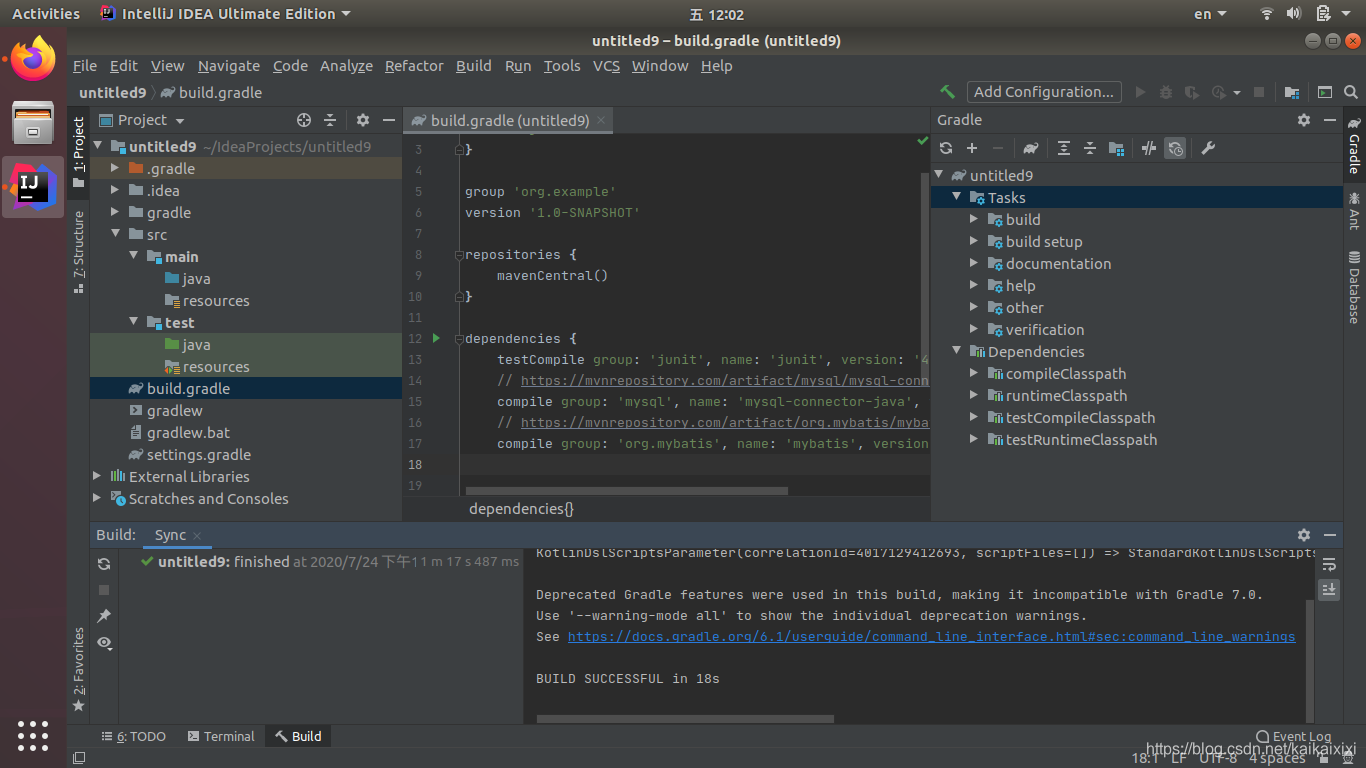This screenshot has width=1366, height=768.
Task: Click dependencies analyzer folder icon in Gradle toolbar
Action: click(x=1116, y=148)
